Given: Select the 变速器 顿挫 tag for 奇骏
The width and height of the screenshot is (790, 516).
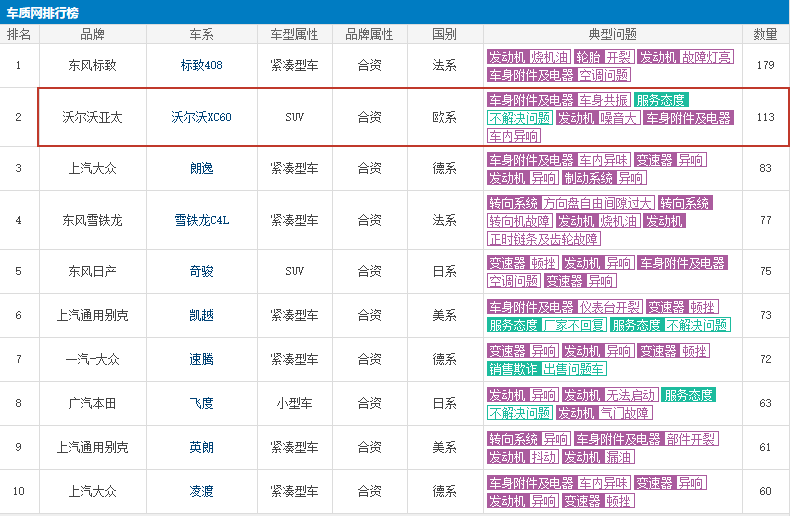Looking at the screenshot, I should click(523, 263).
